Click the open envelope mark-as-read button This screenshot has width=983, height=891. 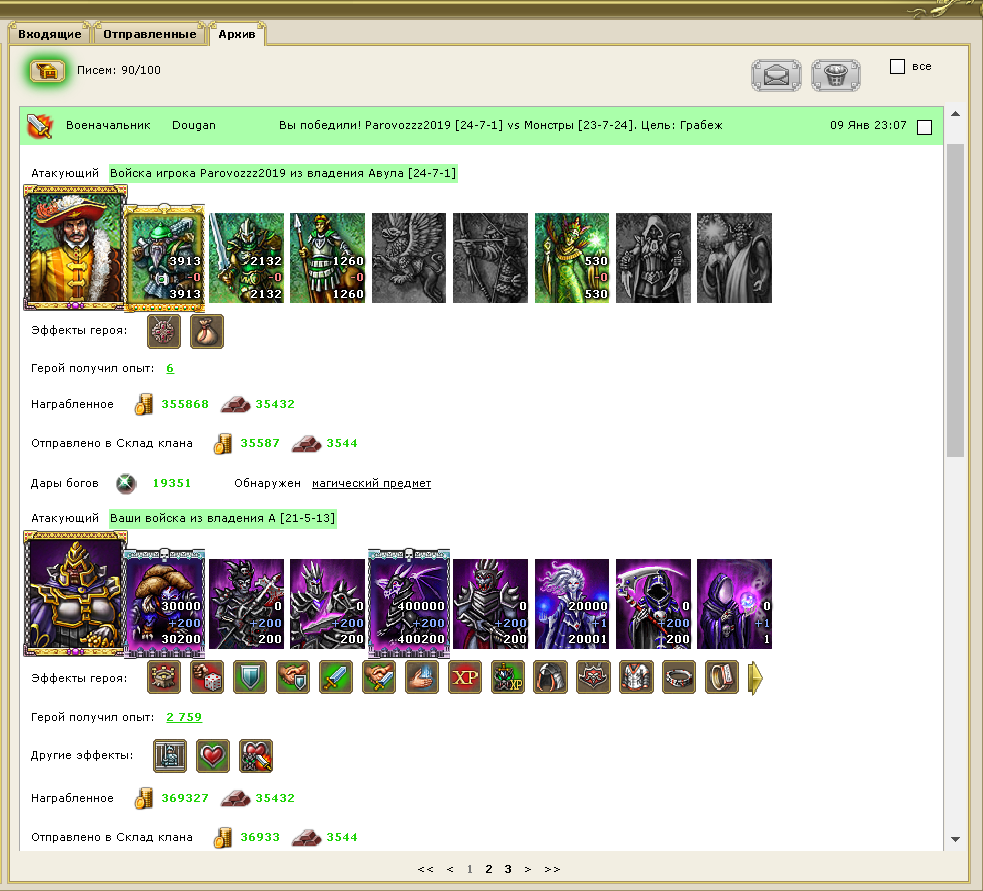(776, 76)
